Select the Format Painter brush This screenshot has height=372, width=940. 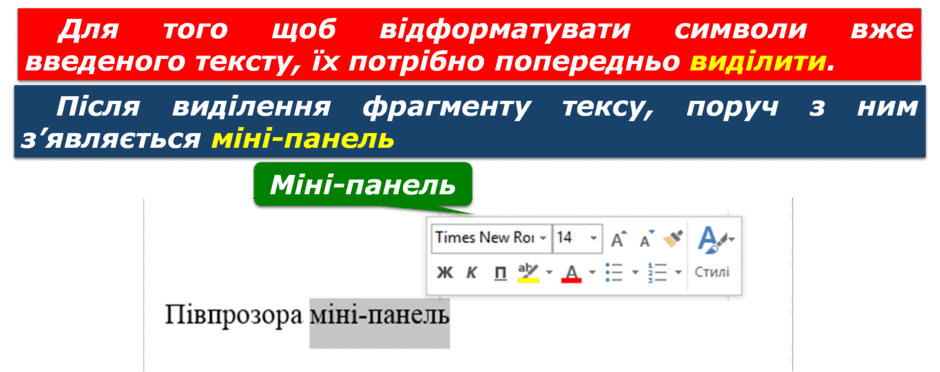click(673, 238)
